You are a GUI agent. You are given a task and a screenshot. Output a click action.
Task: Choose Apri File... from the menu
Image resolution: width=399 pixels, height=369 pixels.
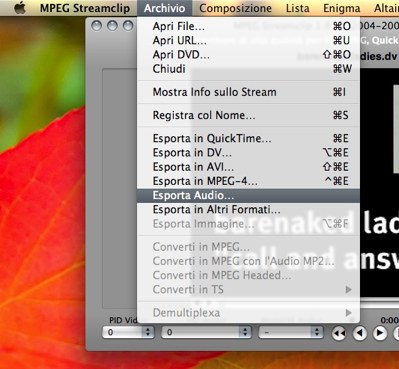pos(248,26)
